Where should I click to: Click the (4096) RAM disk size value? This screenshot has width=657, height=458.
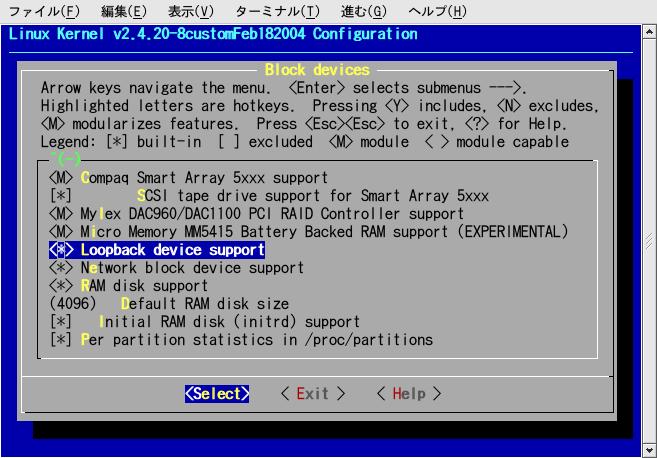73,304
